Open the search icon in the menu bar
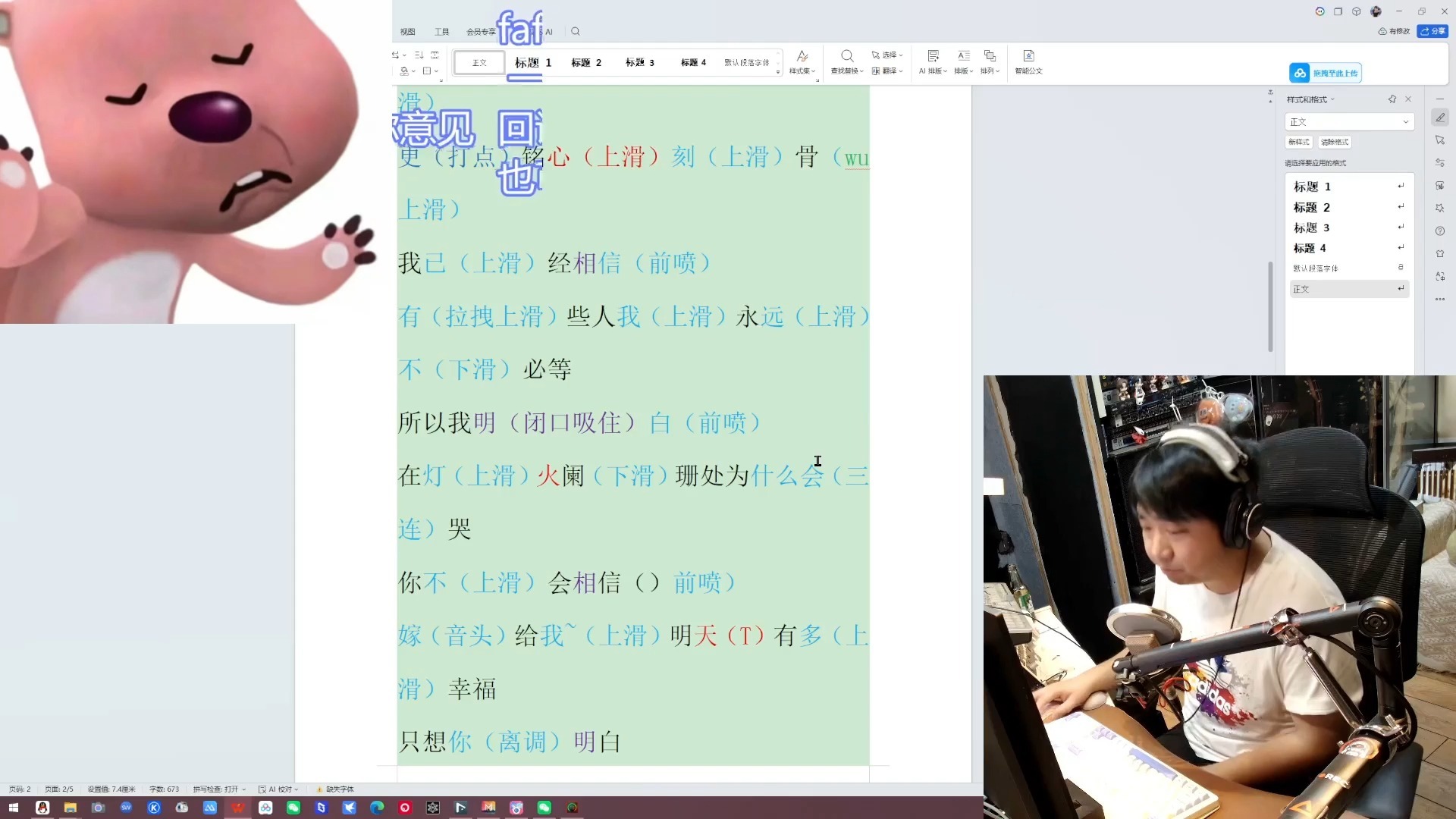 [x=576, y=31]
